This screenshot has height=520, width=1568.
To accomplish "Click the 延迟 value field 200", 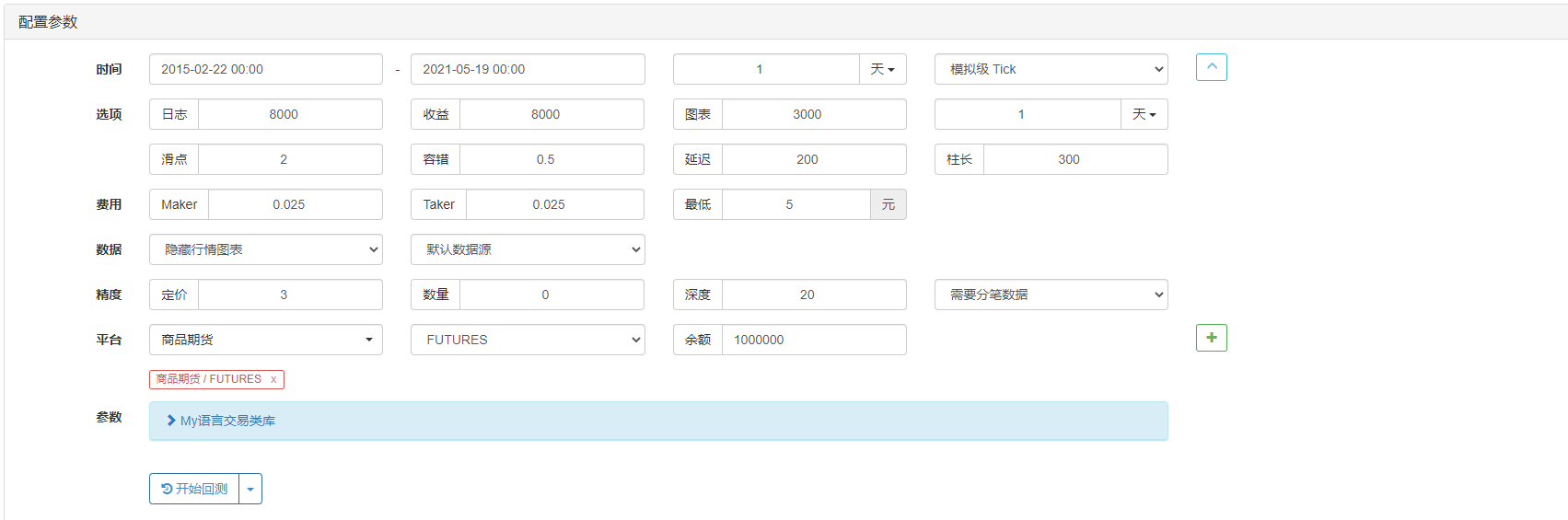I will tap(814, 159).
